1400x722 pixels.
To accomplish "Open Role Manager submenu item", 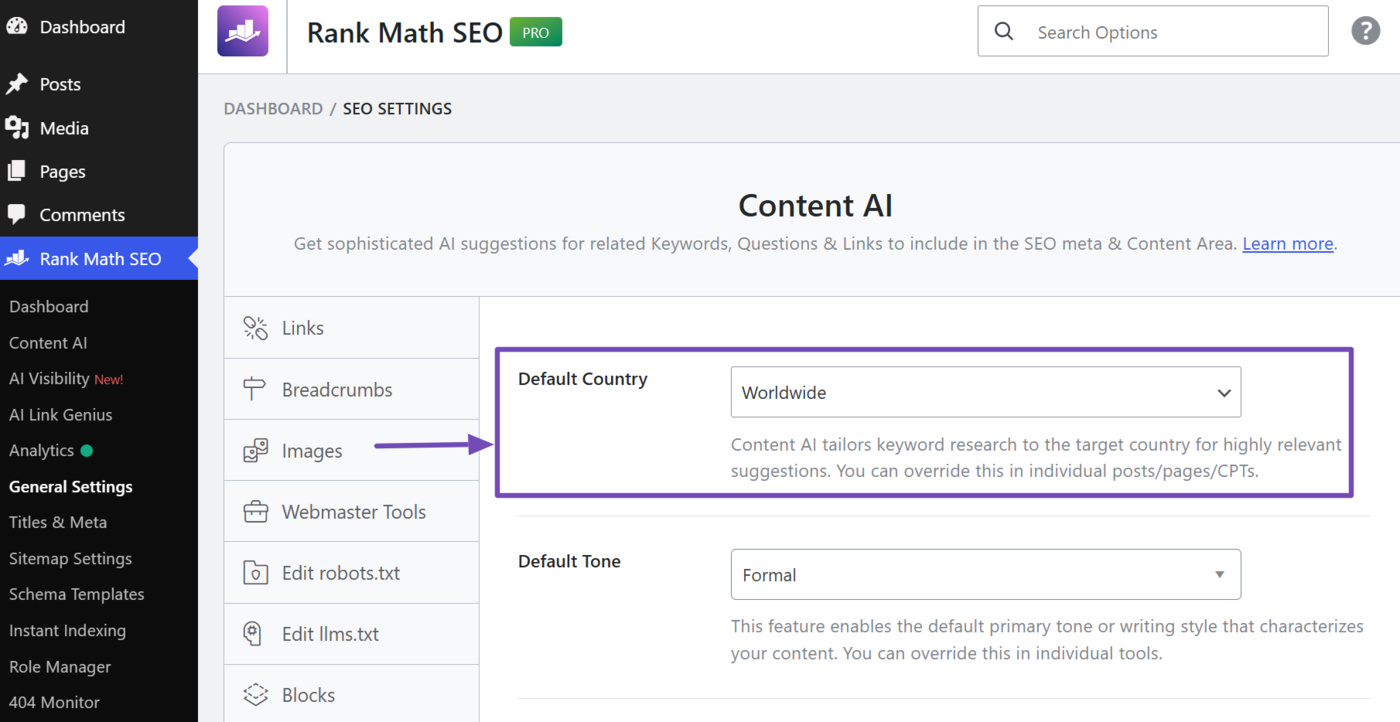I will click(x=60, y=666).
